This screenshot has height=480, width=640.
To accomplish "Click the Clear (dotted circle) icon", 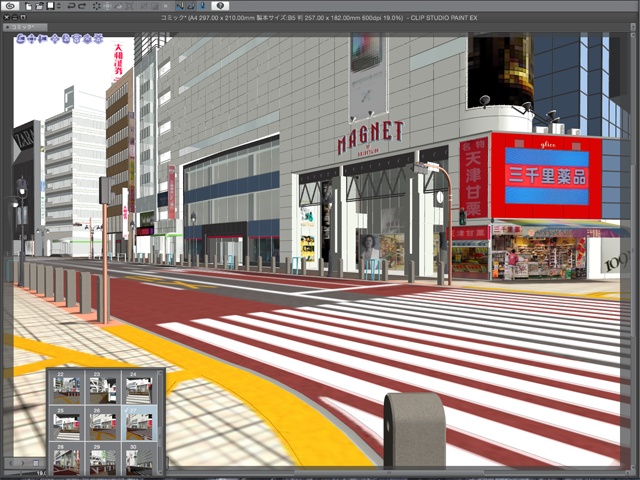I will (97, 6).
